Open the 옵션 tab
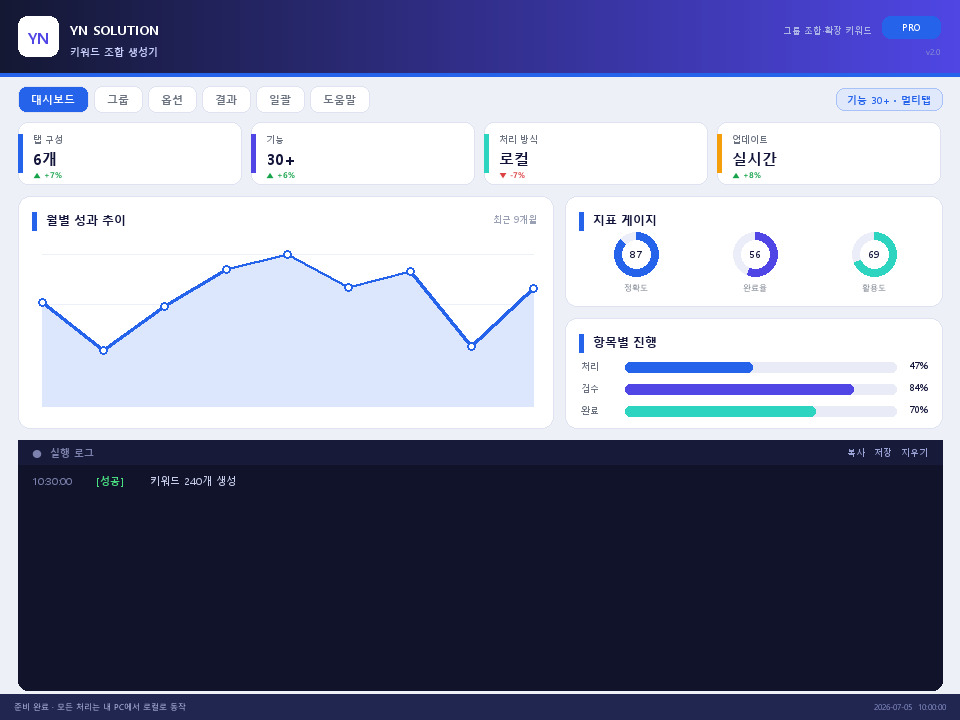Screen dimensions: 960x720 point(172,100)
